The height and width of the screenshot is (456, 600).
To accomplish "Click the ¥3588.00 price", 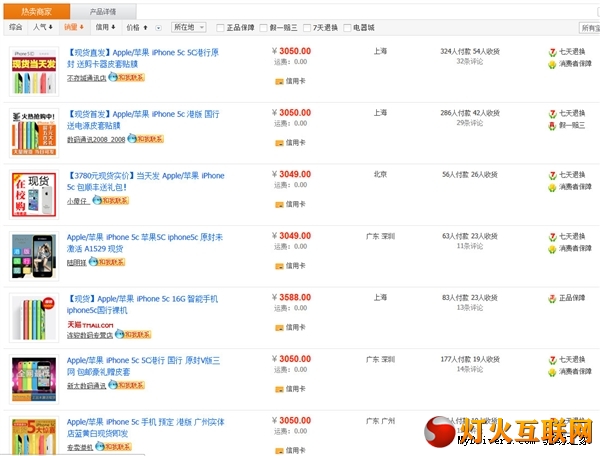I will tap(292, 297).
